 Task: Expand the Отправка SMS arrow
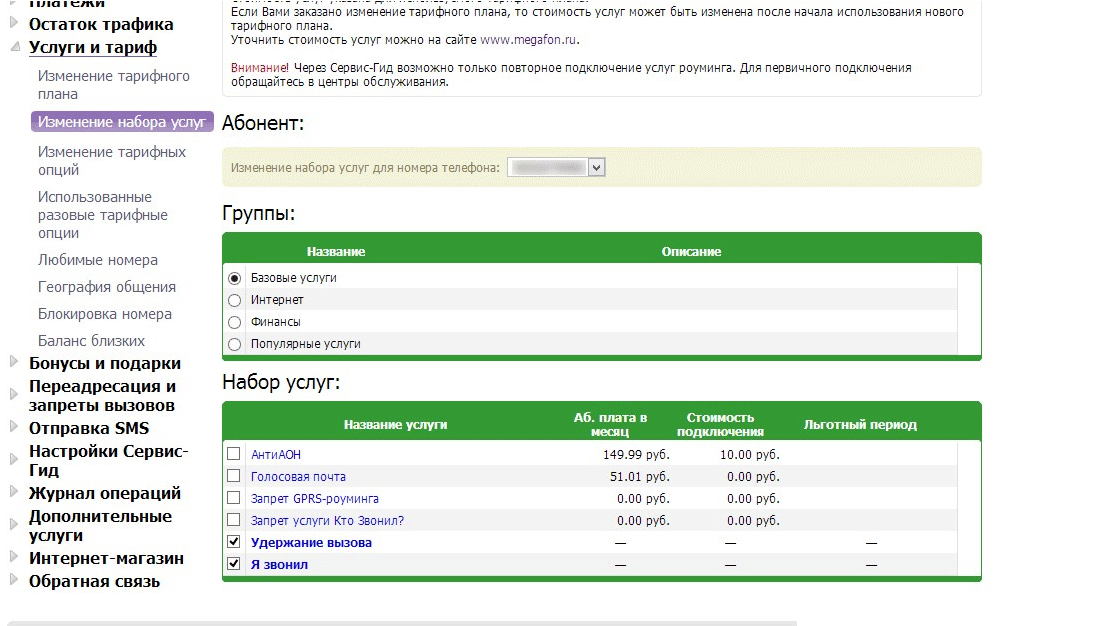point(14,426)
